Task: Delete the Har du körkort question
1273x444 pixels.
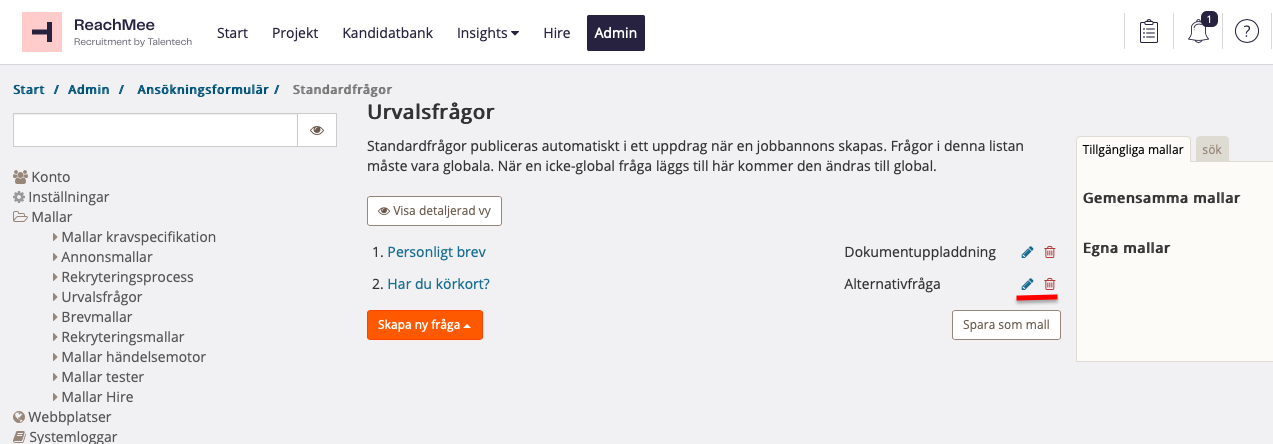Action: tap(1049, 285)
